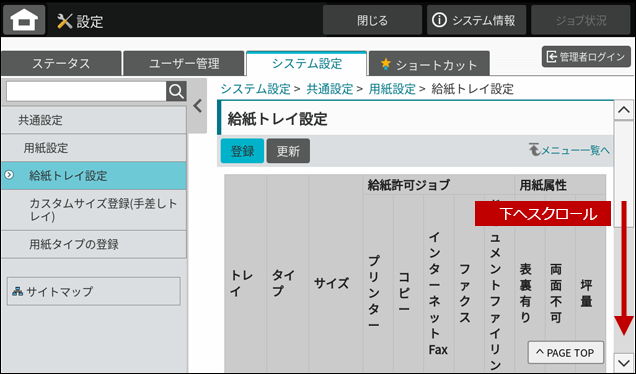This screenshot has height=374, width=636.
Task: Open the サイトマップ link
Action: pyautogui.click(x=94, y=291)
